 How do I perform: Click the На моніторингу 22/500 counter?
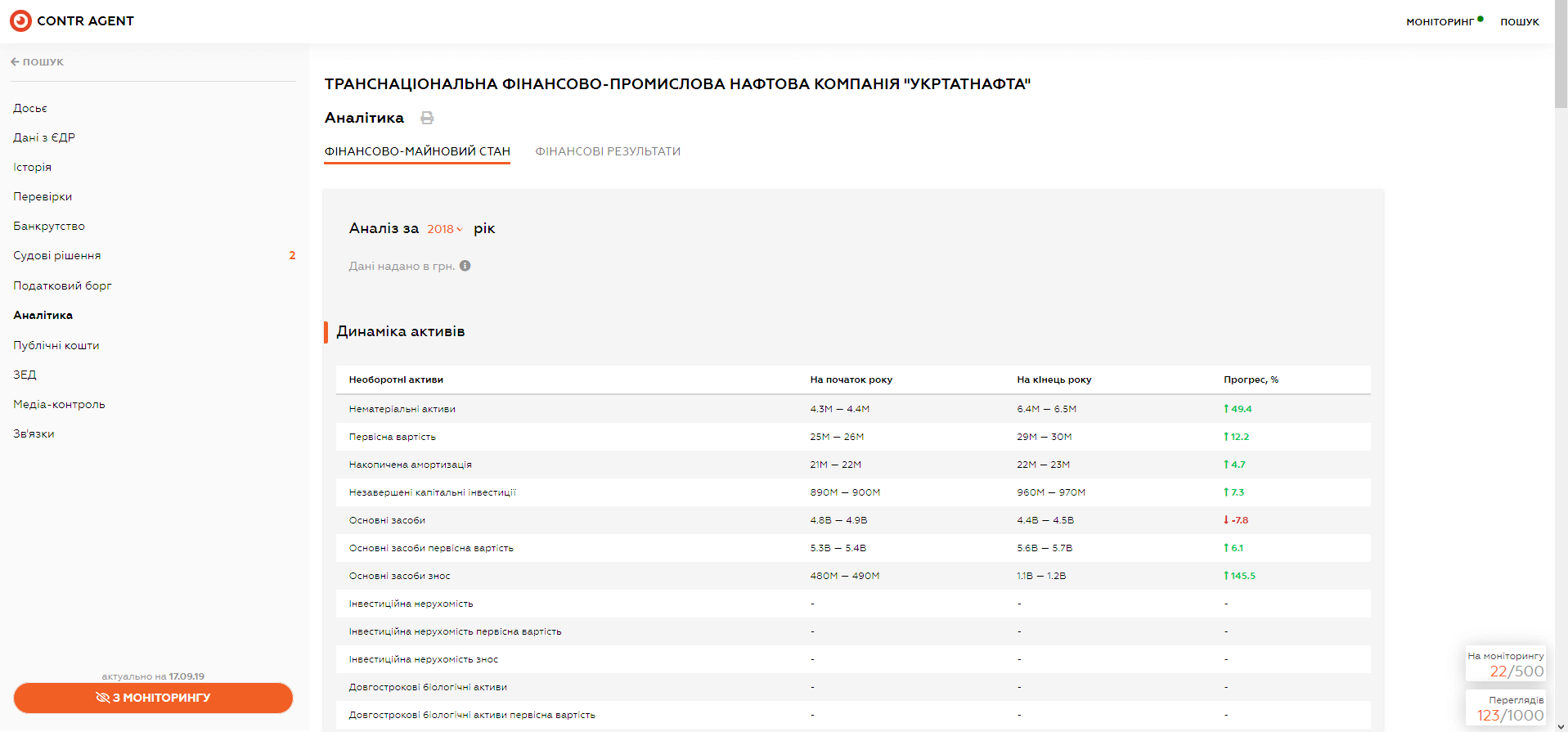[1506, 663]
